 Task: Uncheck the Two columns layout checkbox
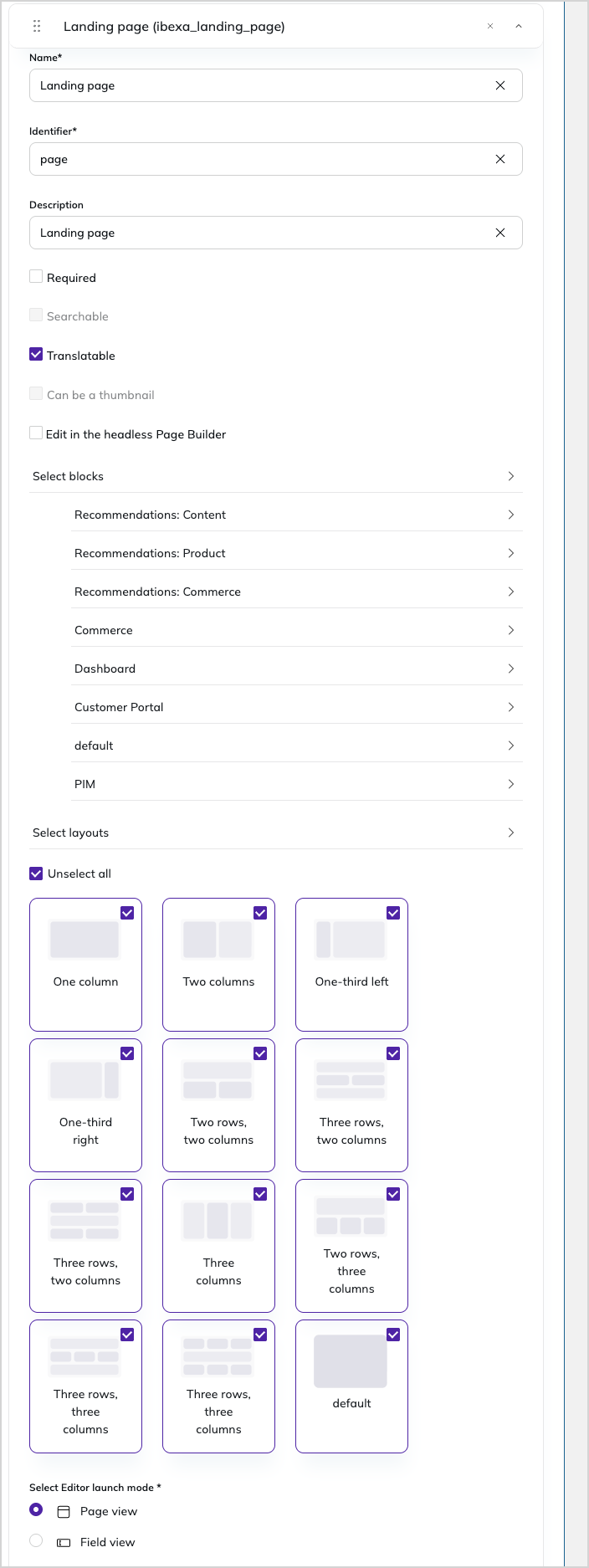pos(260,913)
